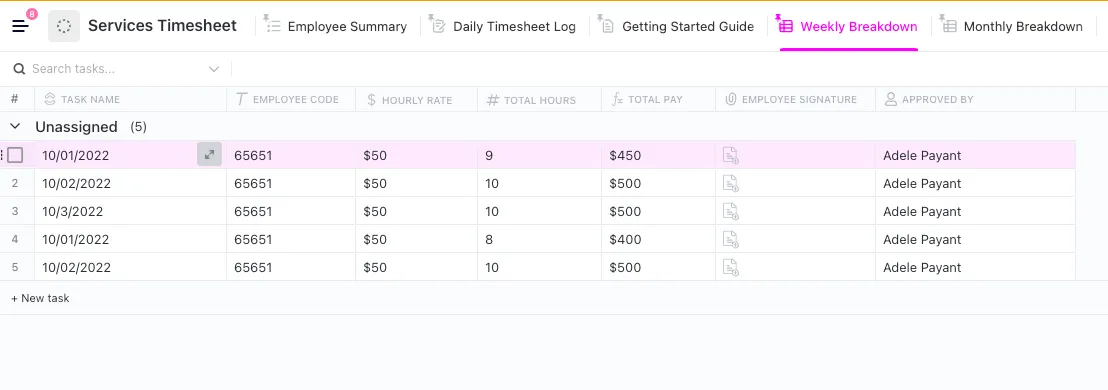Image resolution: width=1108 pixels, height=390 pixels.
Task: Click Adele Payant in the first row
Action: coord(922,155)
